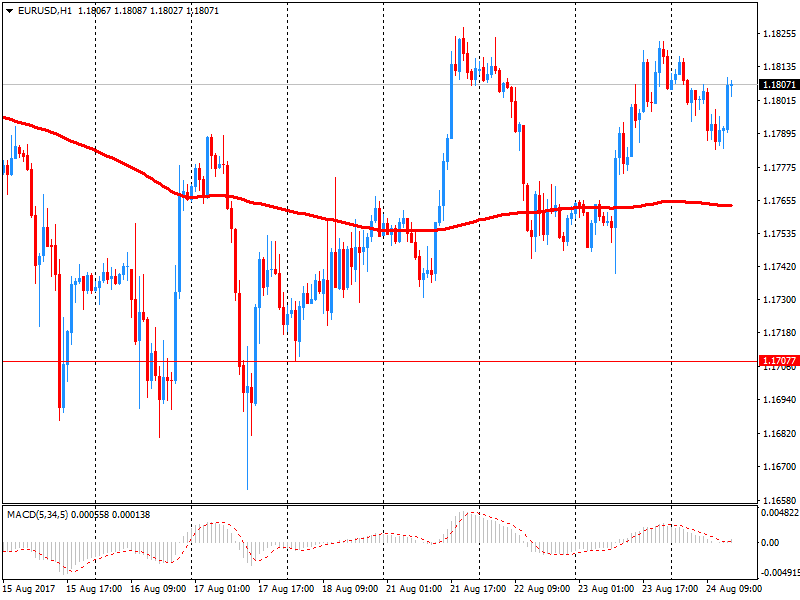The image size is (800, 600).
Task: Select the black current price label 1.18071
Action: click(778, 84)
